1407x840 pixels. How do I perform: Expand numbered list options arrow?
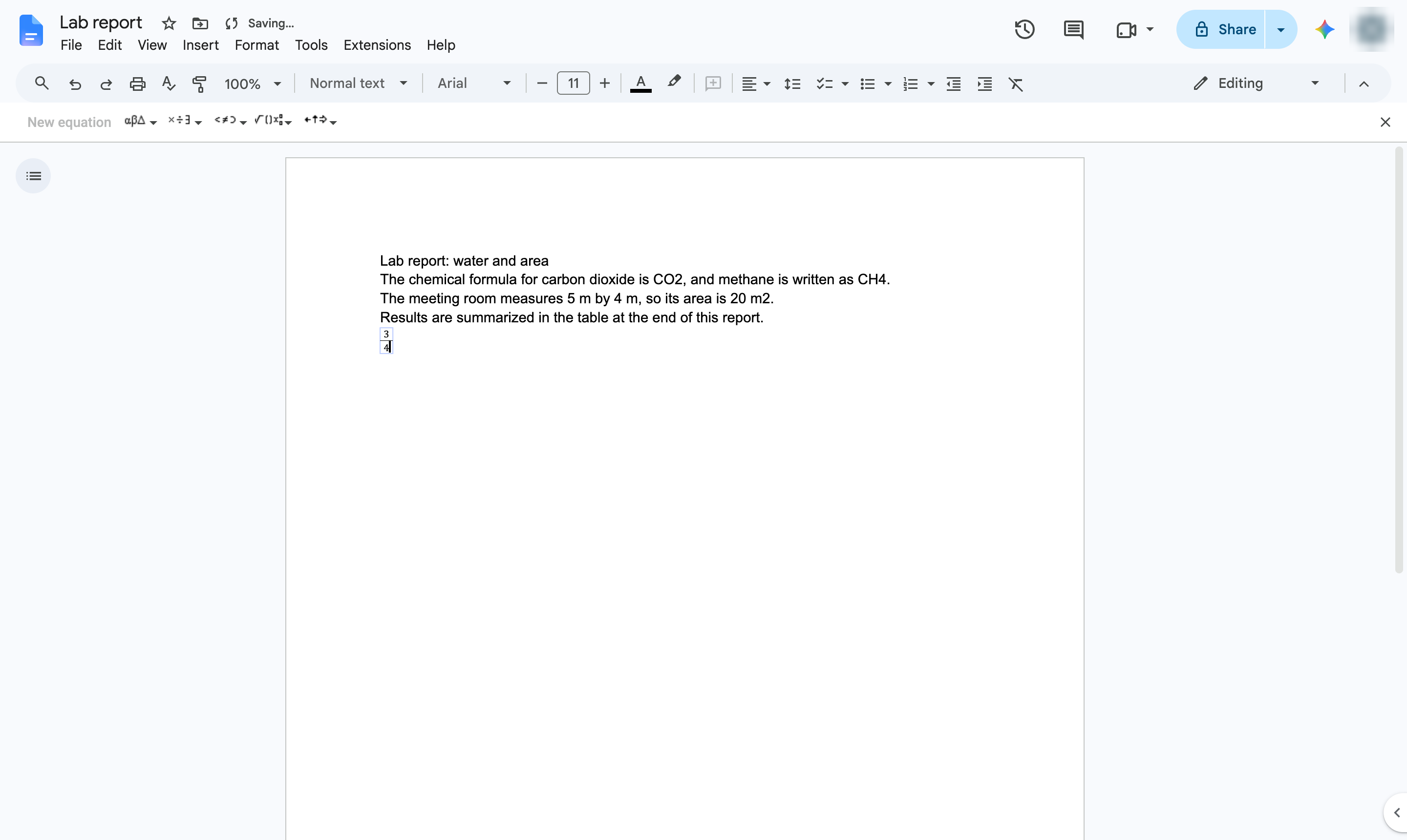tap(931, 84)
